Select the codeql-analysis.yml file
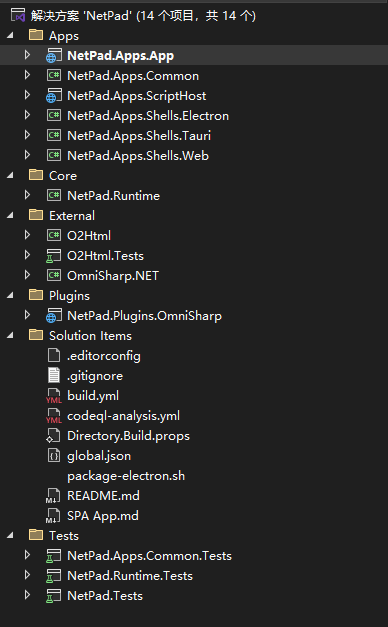Screen dimensions: 388x627 [x=123, y=416]
